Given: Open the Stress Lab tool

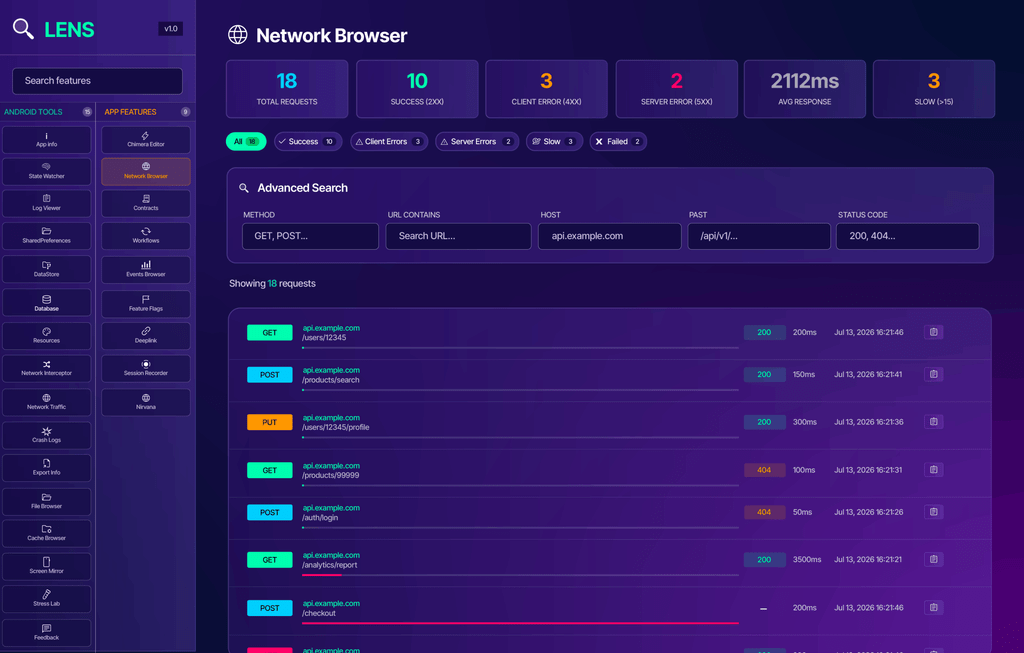Looking at the screenshot, I should pos(46,599).
